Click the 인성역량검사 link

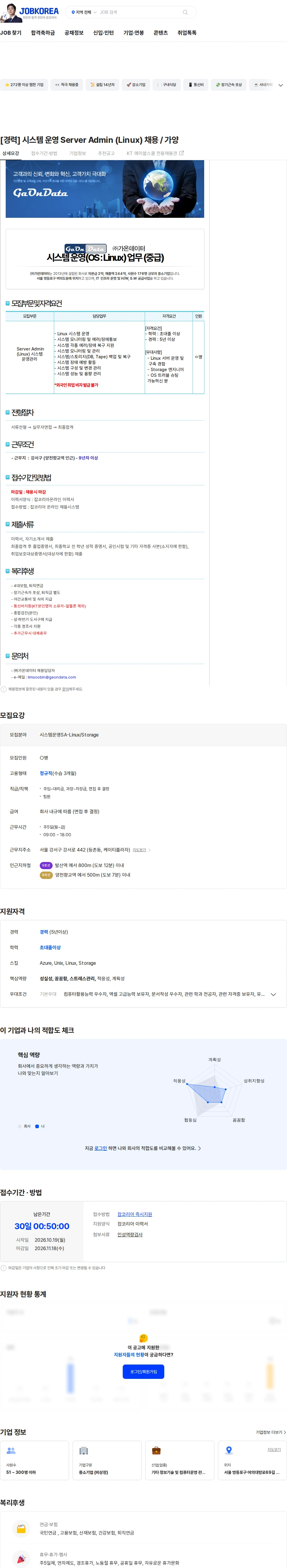[130, 1235]
